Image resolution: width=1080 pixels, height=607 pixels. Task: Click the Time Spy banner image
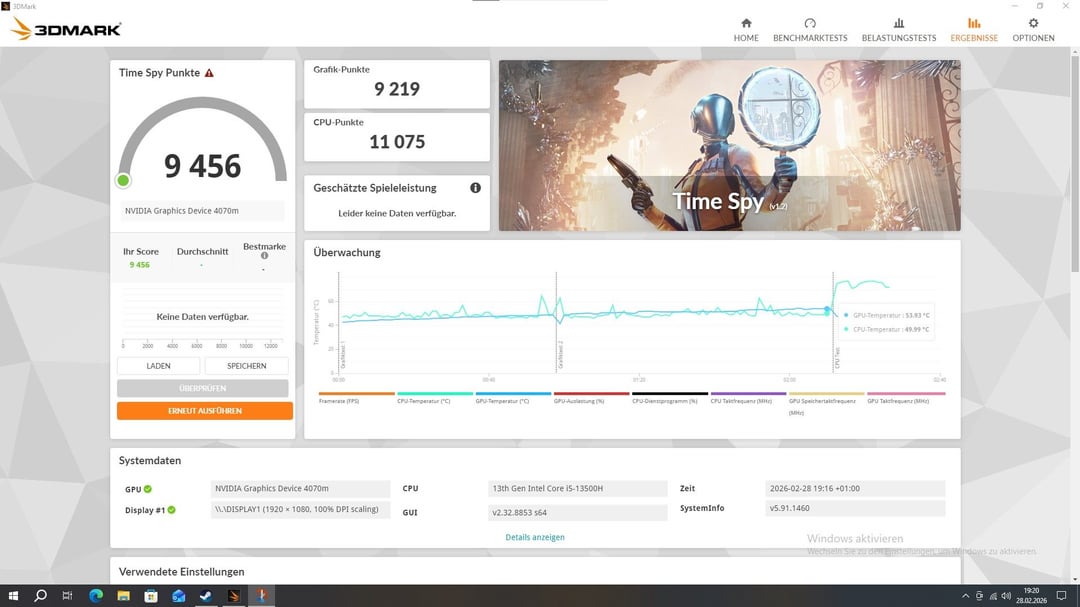coord(729,145)
